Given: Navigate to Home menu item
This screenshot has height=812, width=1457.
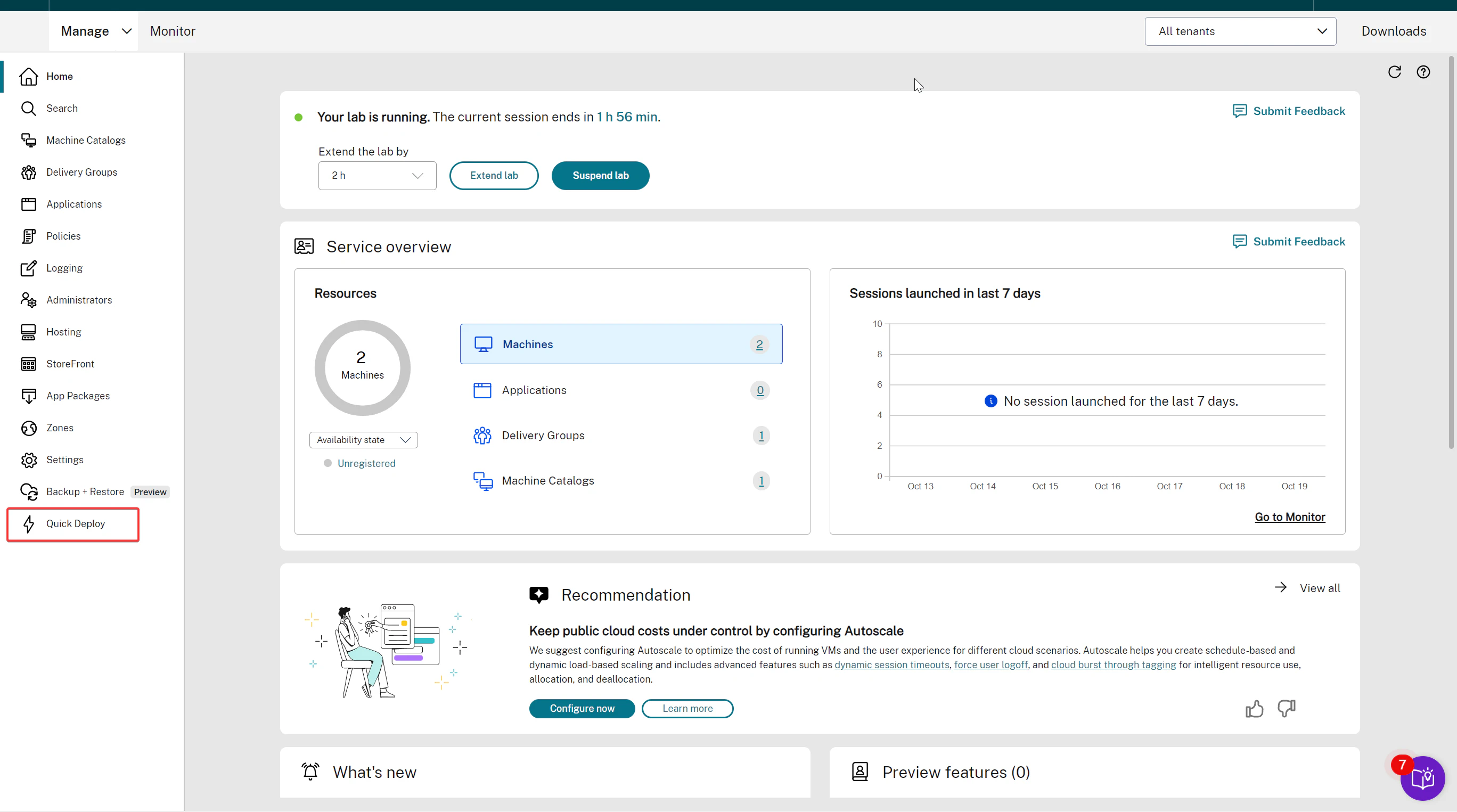Looking at the screenshot, I should pos(59,76).
